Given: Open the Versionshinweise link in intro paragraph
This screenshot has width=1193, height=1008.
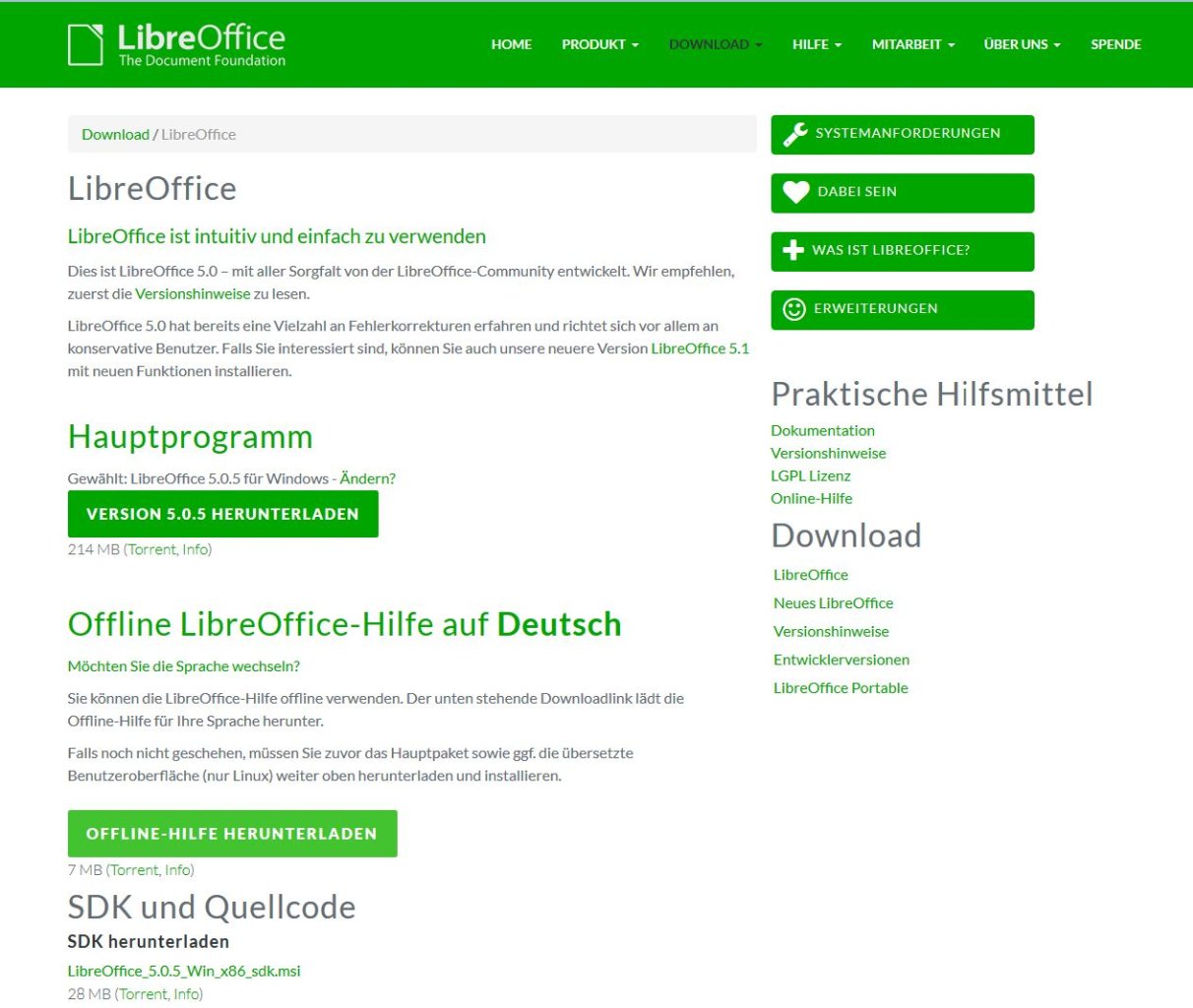Looking at the screenshot, I should (192, 293).
